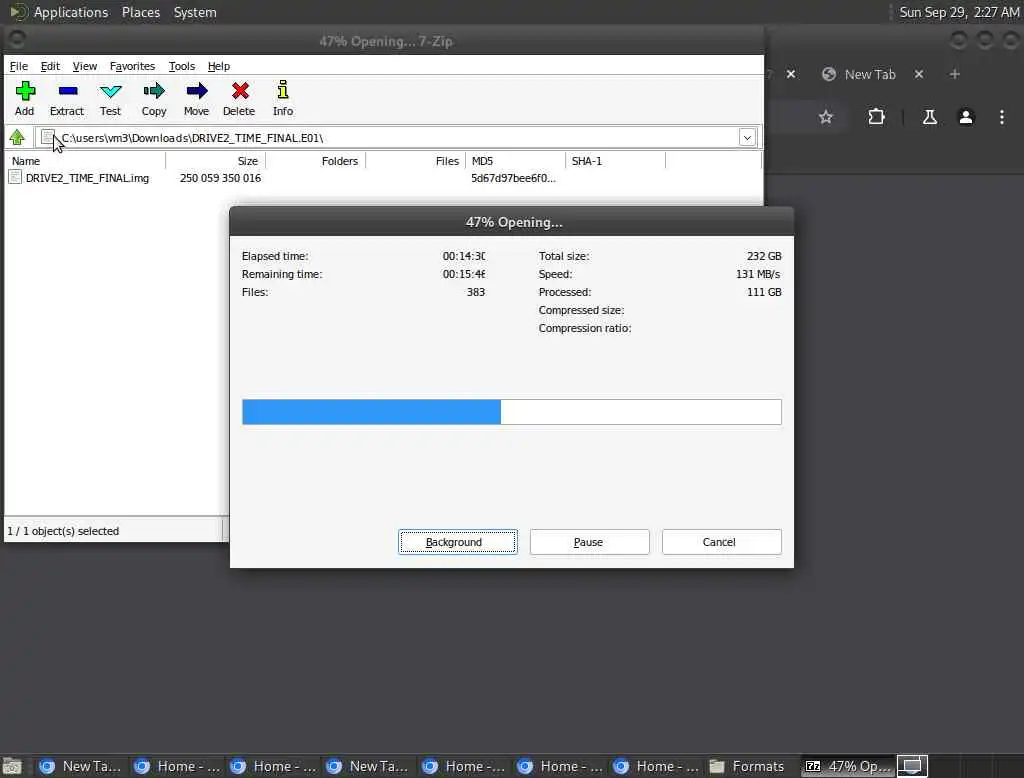This screenshot has height=778, width=1024.
Task: Sort by Size column header
Action: [x=216, y=161]
